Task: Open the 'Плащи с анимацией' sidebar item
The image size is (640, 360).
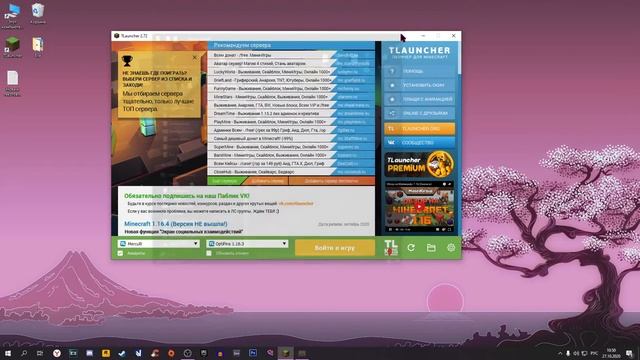Action: click(x=420, y=99)
